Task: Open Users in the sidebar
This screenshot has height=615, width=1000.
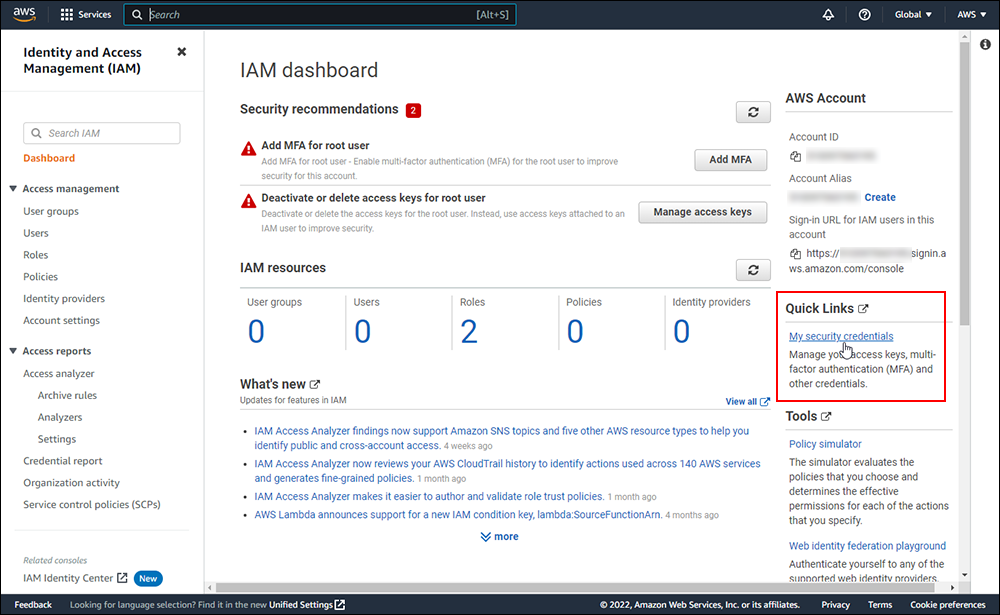Action: point(36,233)
